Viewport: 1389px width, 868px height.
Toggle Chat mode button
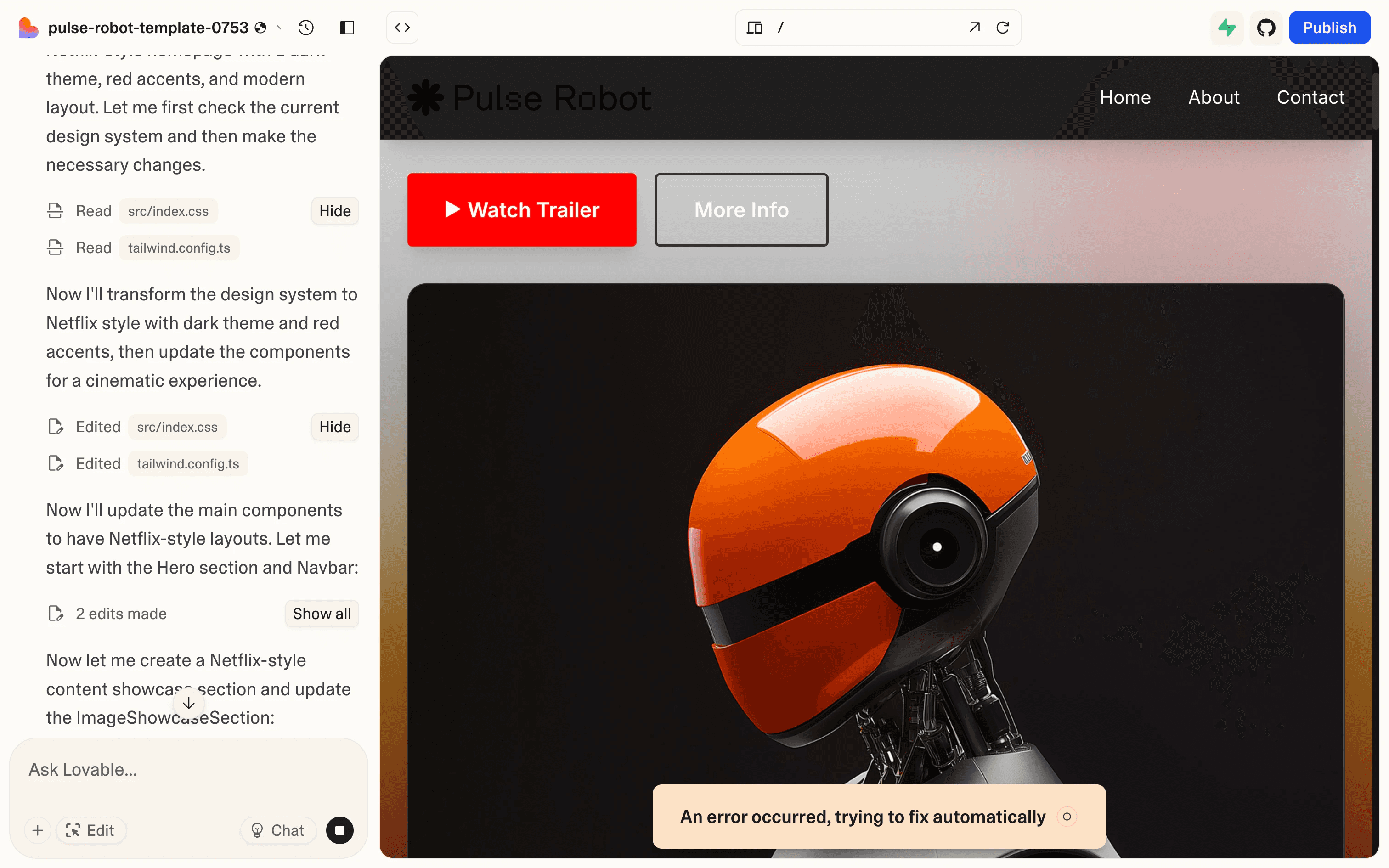pos(278,831)
